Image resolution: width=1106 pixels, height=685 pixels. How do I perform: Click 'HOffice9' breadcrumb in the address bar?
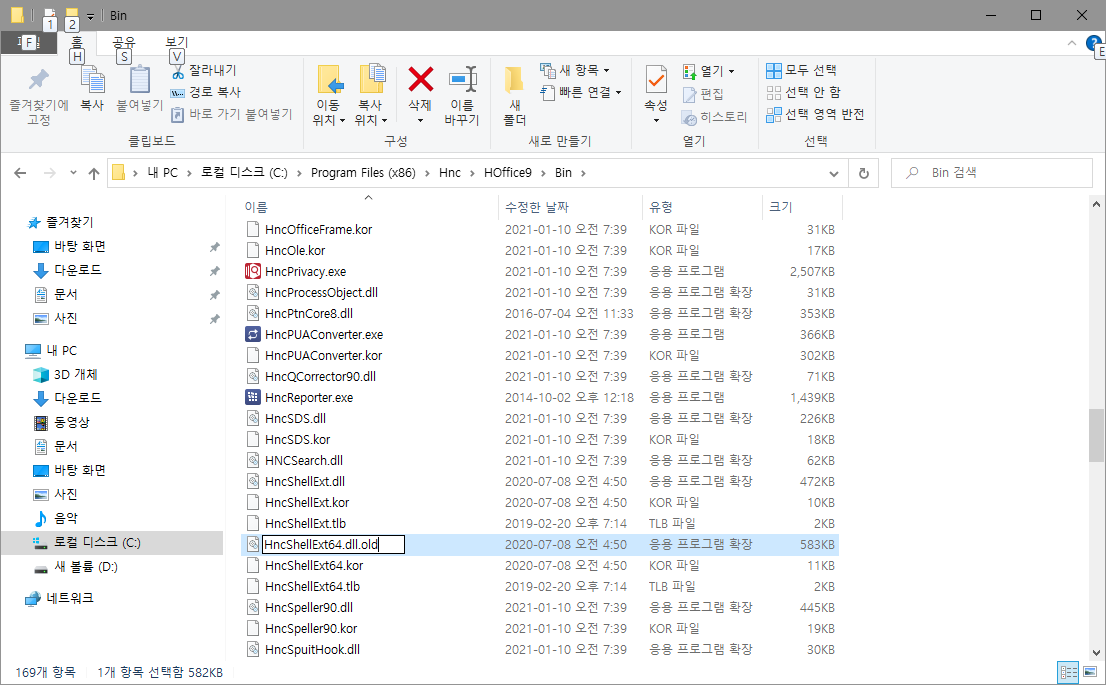[x=508, y=173]
